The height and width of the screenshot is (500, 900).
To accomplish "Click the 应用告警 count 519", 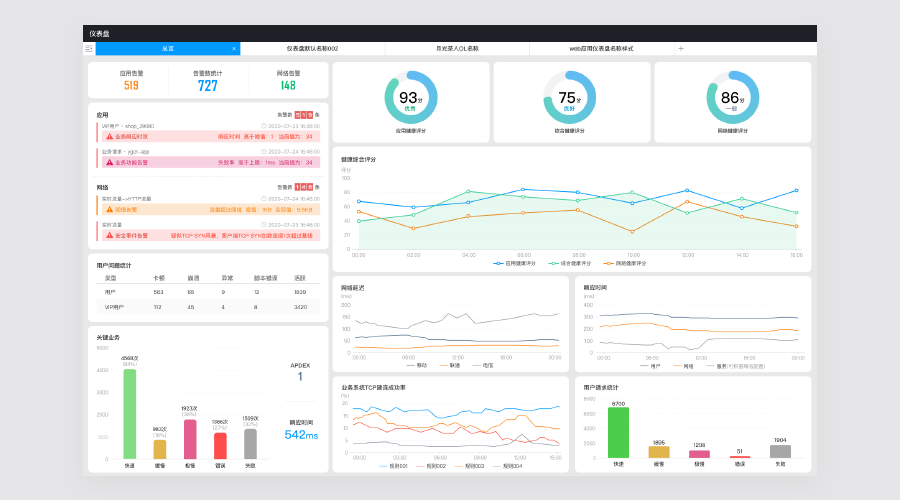I will click(131, 86).
